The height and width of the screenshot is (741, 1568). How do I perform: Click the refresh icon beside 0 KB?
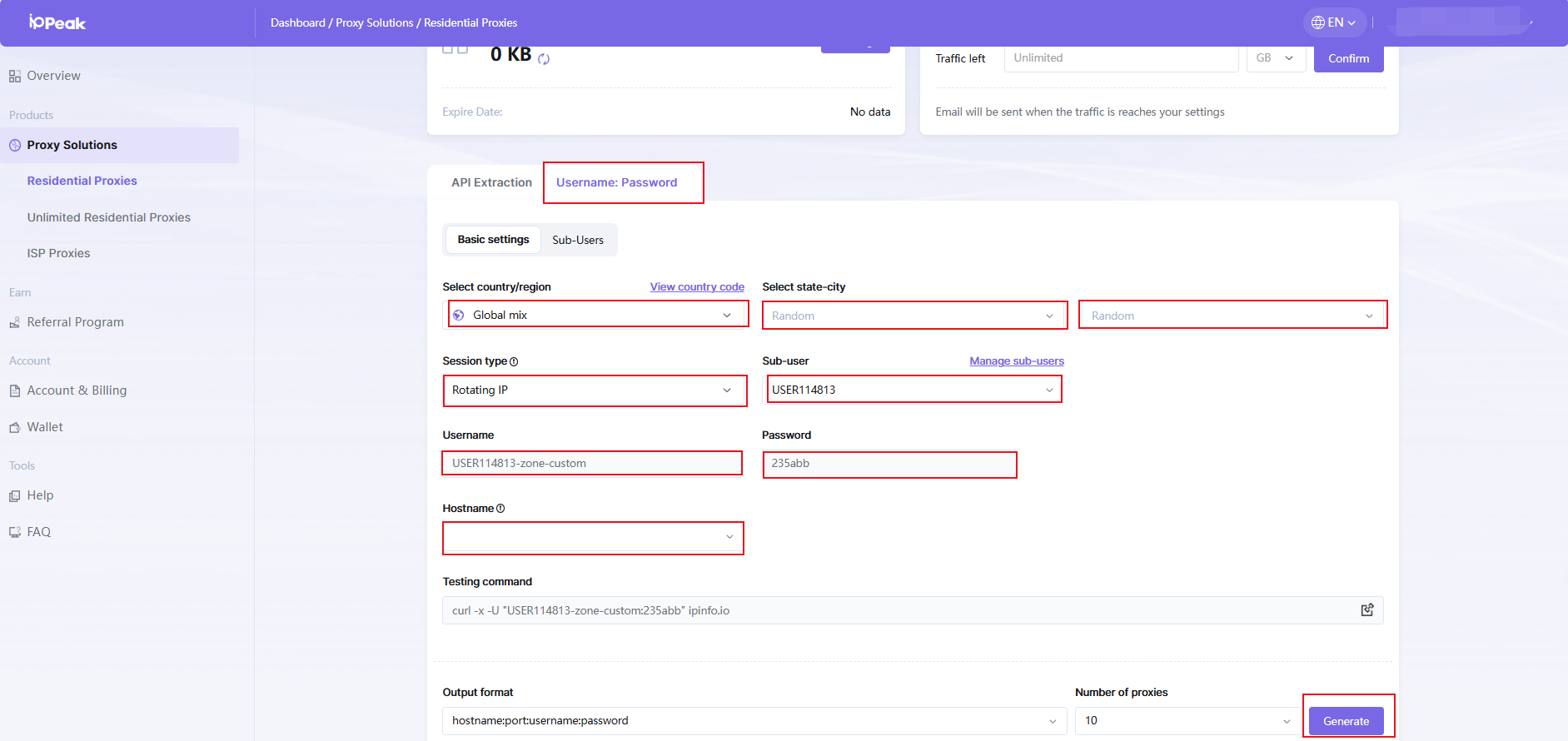544,59
